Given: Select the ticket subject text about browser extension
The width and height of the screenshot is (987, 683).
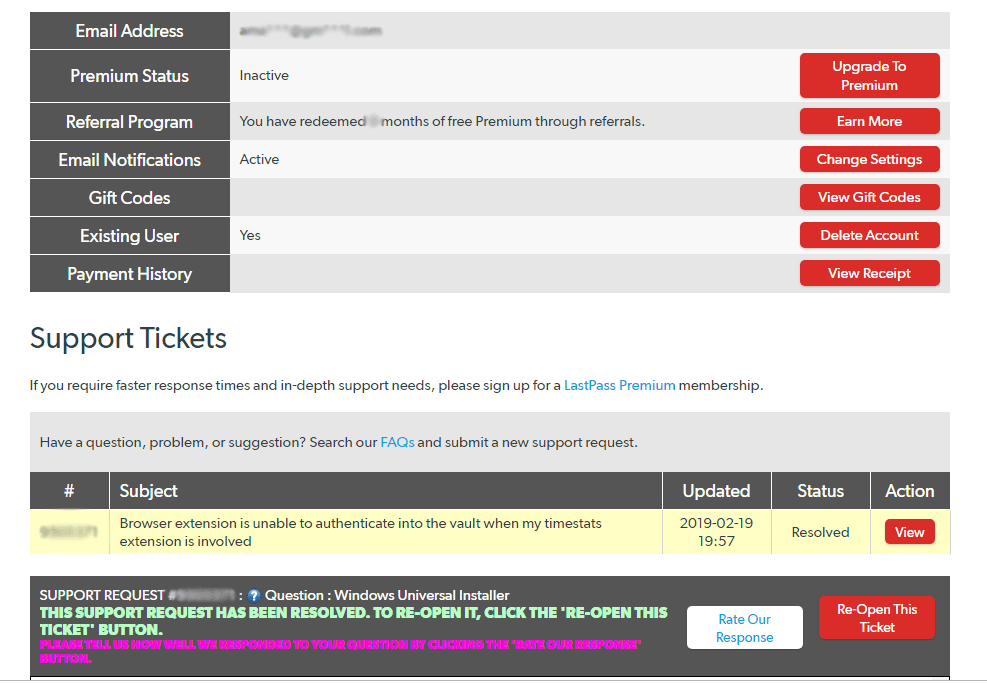Looking at the screenshot, I should click(x=361, y=532).
